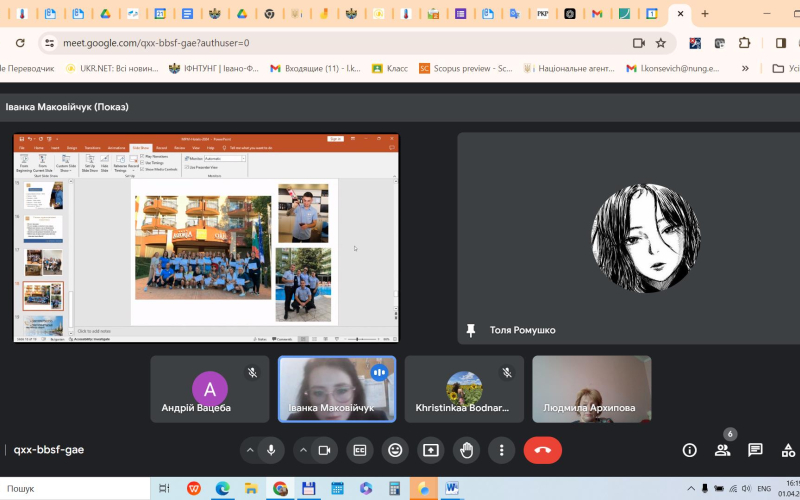800x500 pixels.
Task: Open Task View on the taskbar
Action: [164, 488]
